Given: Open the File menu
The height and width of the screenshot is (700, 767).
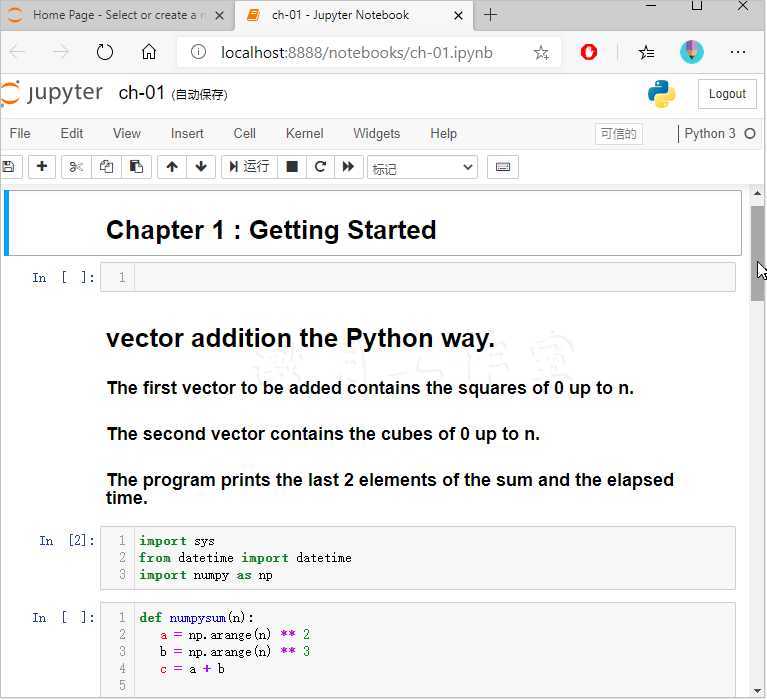Looking at the screenshot, I should (x=20, y=133).
